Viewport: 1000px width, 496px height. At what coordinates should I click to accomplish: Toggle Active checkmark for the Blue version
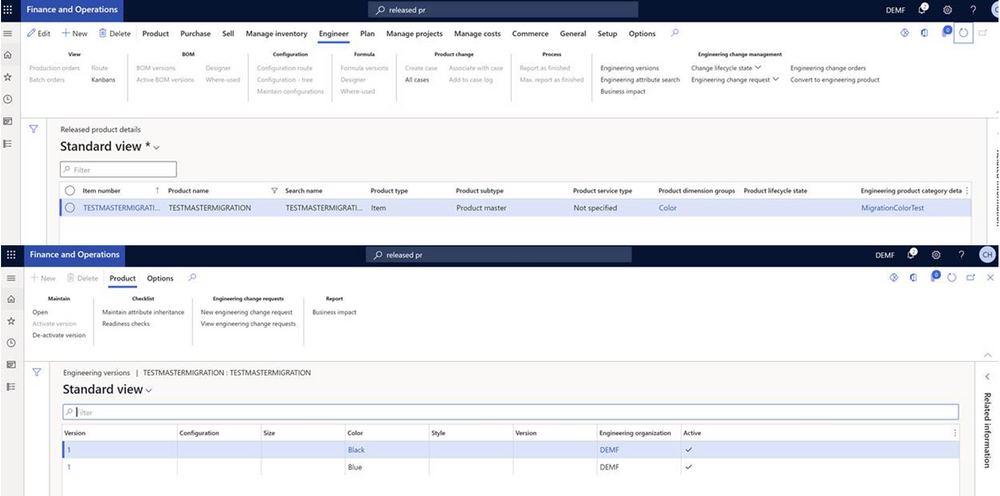tap(689, 467)
